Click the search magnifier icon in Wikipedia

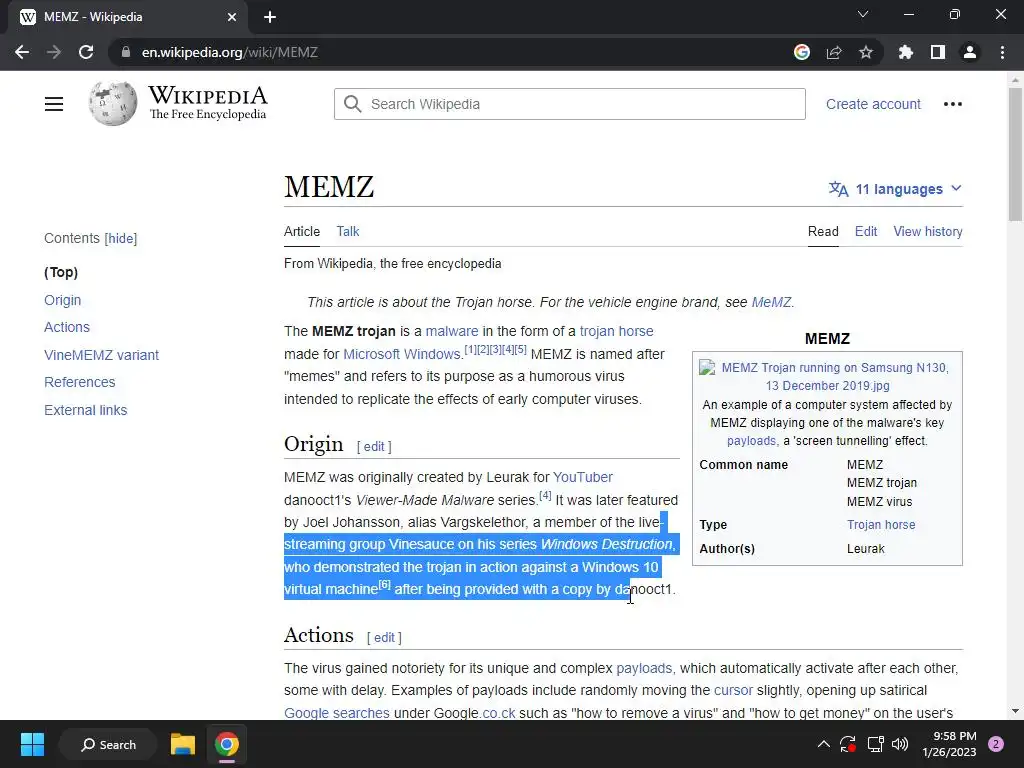(353, 104)
